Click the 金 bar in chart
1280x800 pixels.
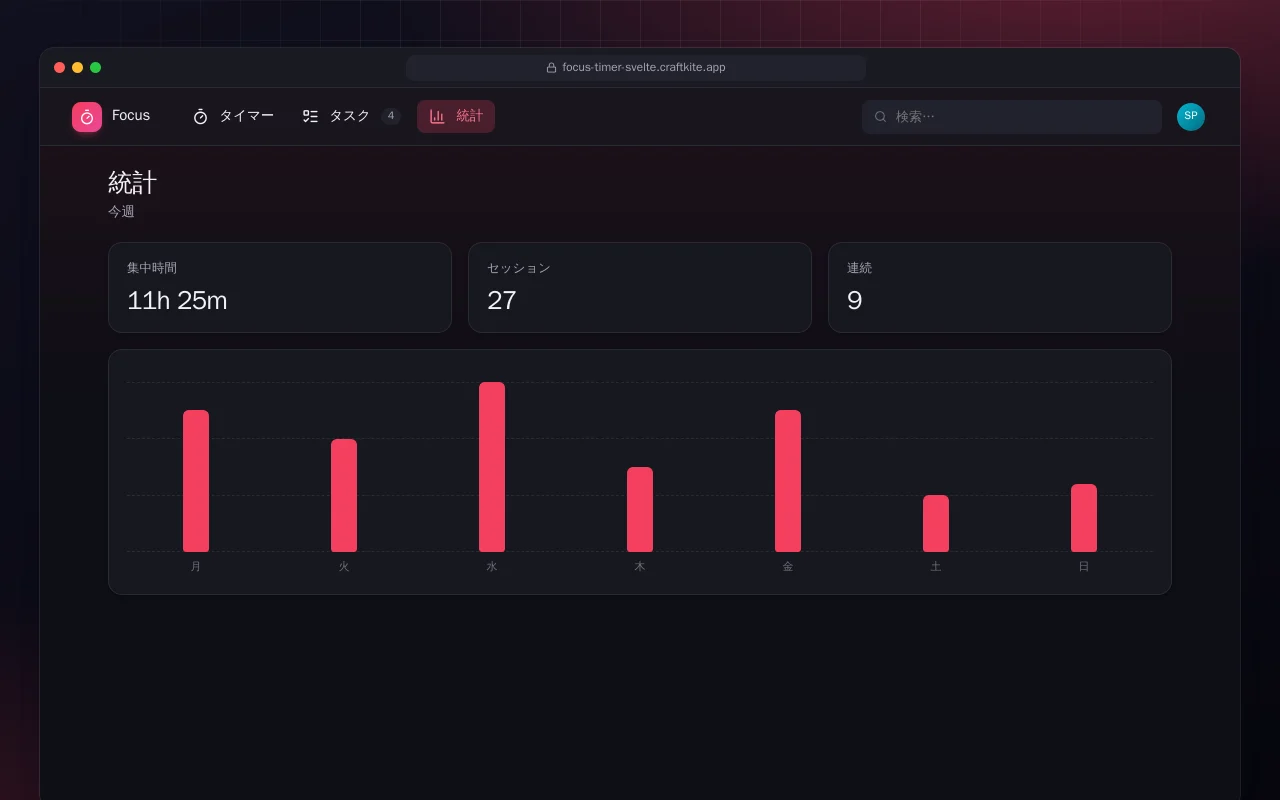click(788, 481)
